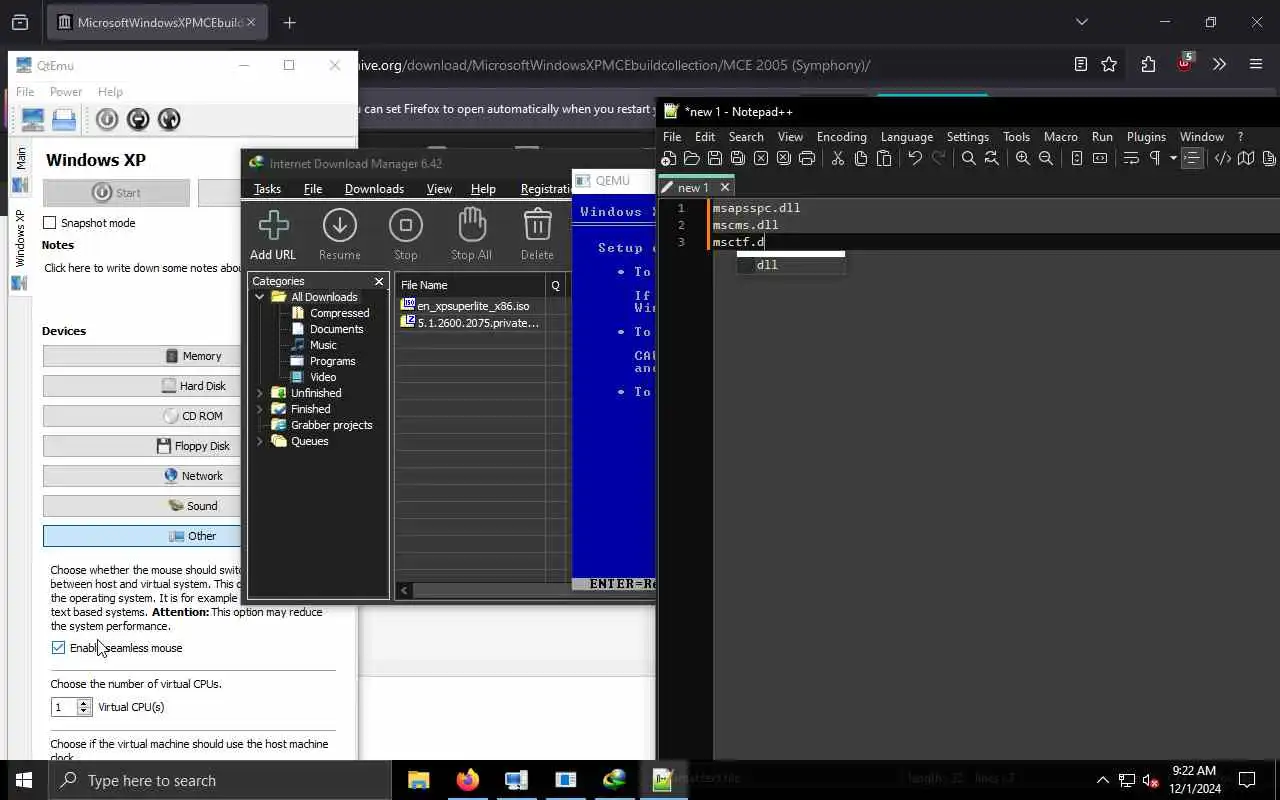The height and width of the screenshot is (800, 1280).
Task: Toggle the indent guide icon in Notepad++
Action: (1192, 158)
